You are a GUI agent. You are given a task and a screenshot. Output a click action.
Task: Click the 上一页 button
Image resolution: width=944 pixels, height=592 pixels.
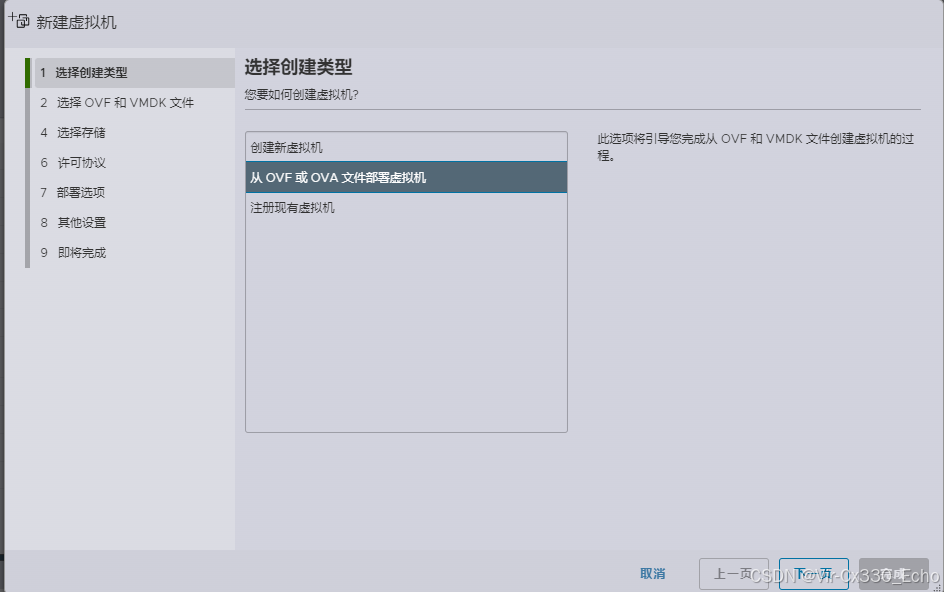[x=733, y=574]
